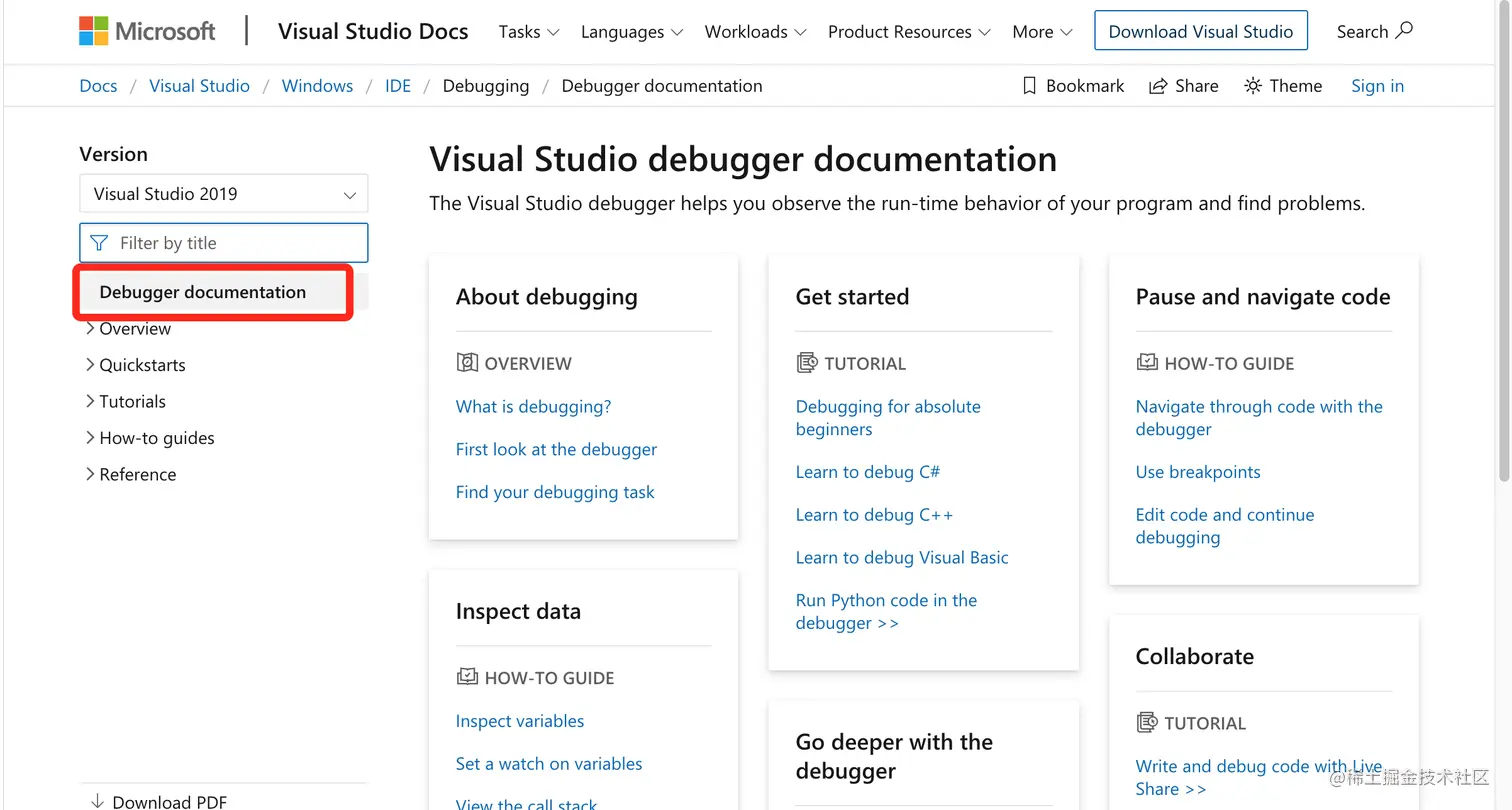The image size is (1512, 810).
Task: Click the Microsoft logo
Action: coord(147,31)
